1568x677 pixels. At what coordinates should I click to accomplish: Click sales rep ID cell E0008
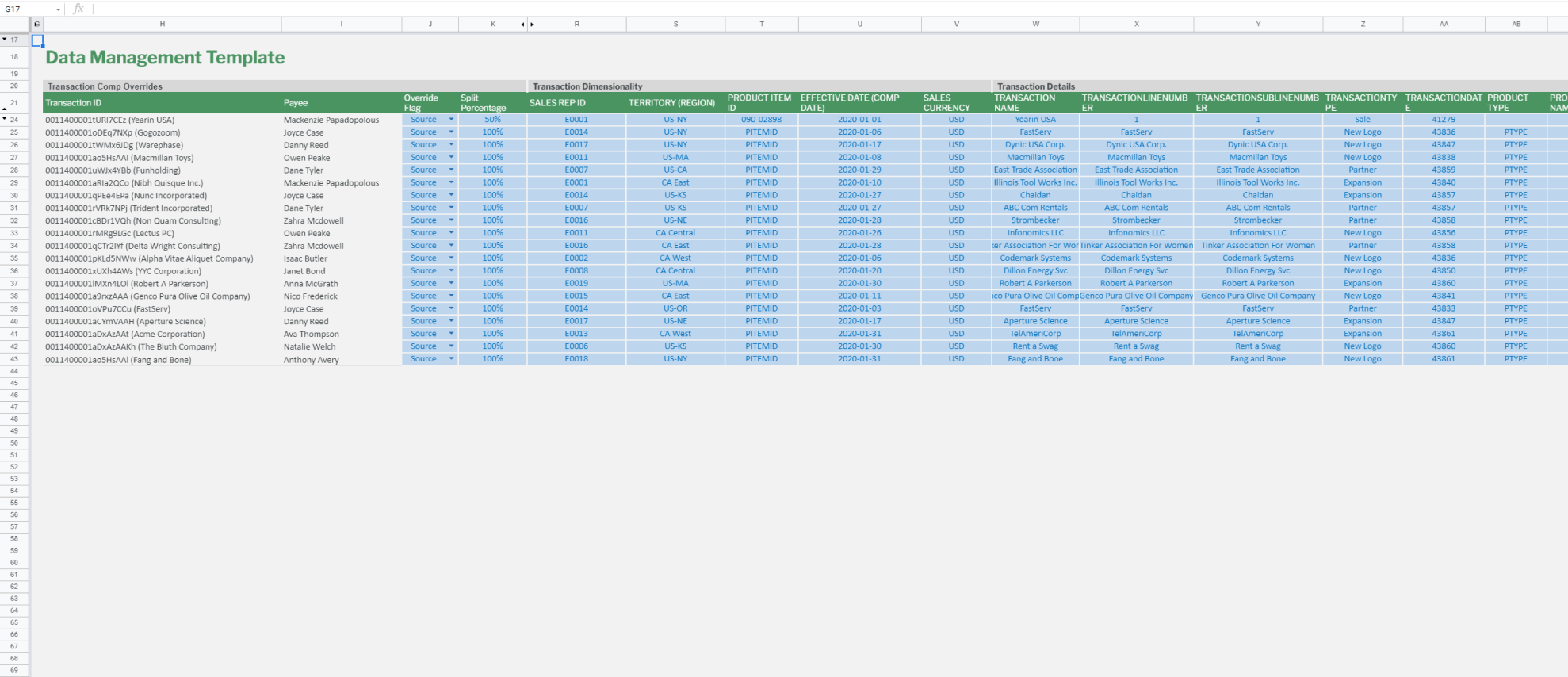tap(577, 270)
